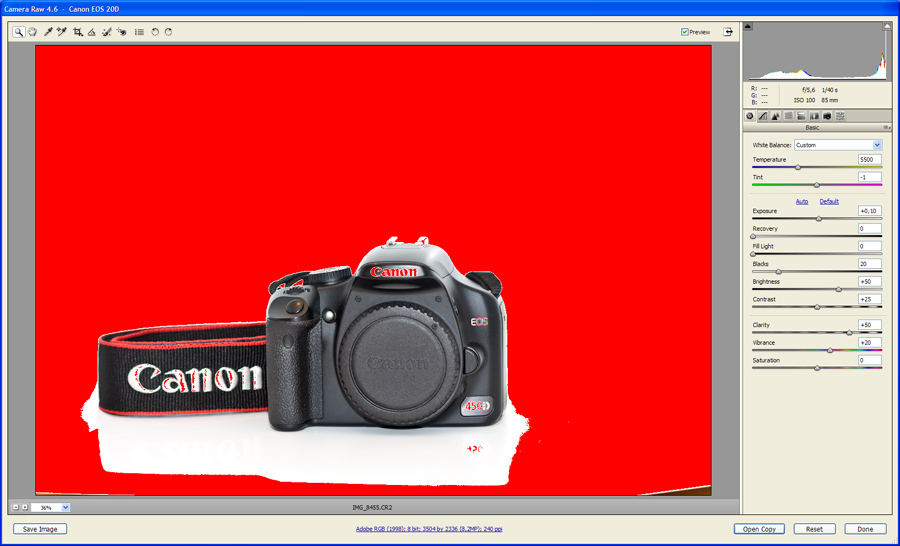The image size is (900, 546).
Task: Focus the Blacks value field
Action: tap(870, 264)
